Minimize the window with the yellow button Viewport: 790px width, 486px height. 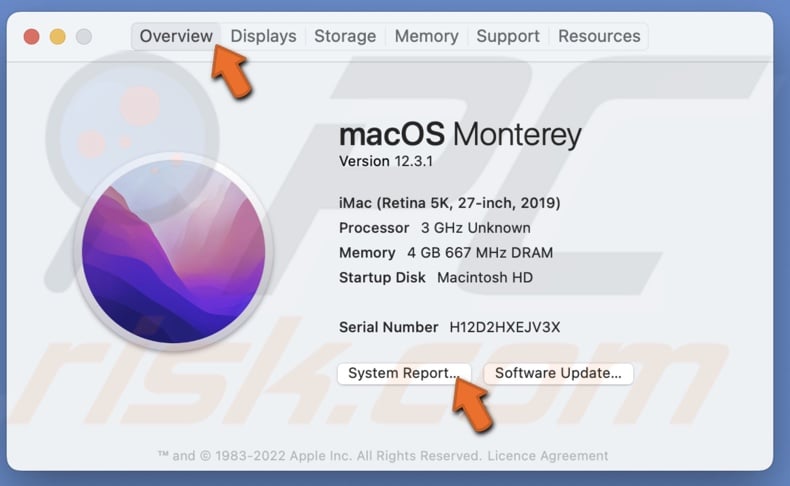click(58, 37)
